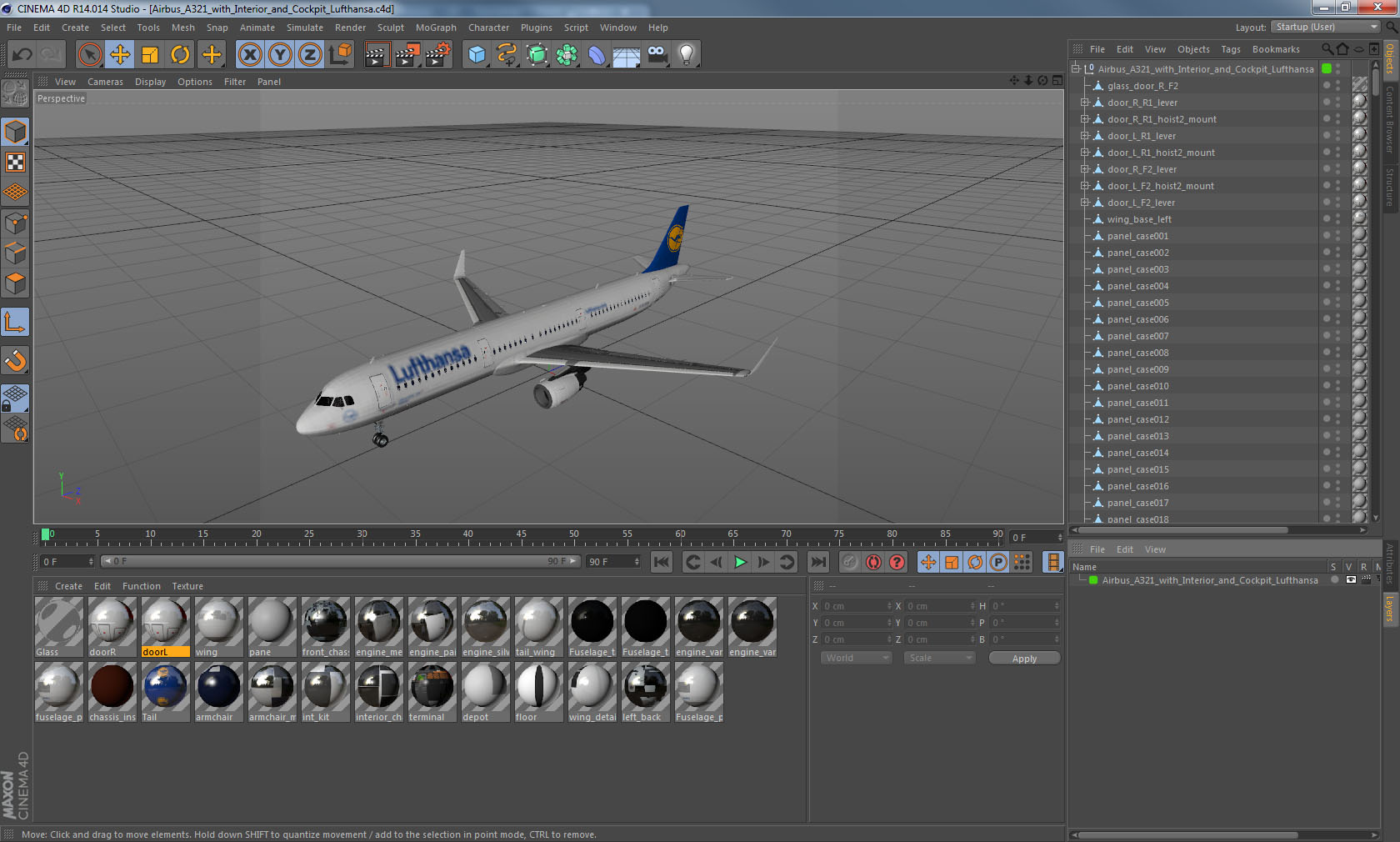This screenshot has width=1400, height=842.
Task: Open Render Settings
Action: pyautogui.click(x=438, y=55)
